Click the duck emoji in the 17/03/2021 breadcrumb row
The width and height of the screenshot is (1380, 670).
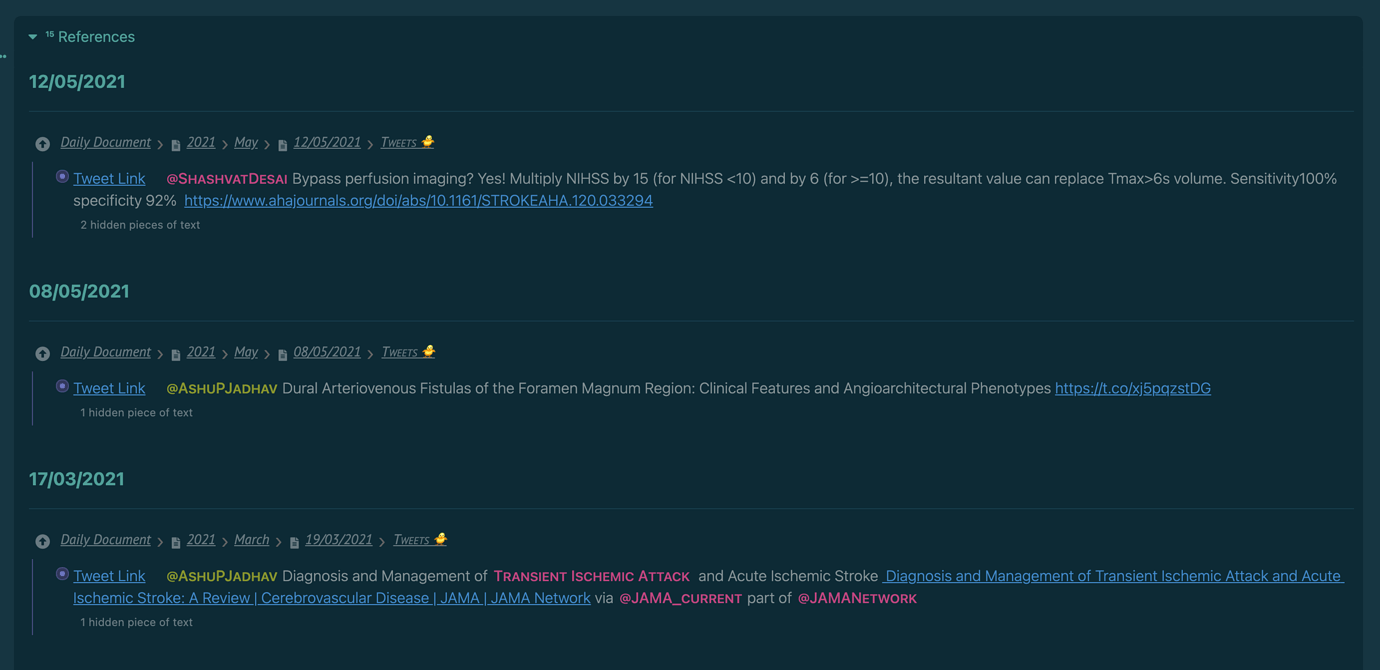point(440,537)
